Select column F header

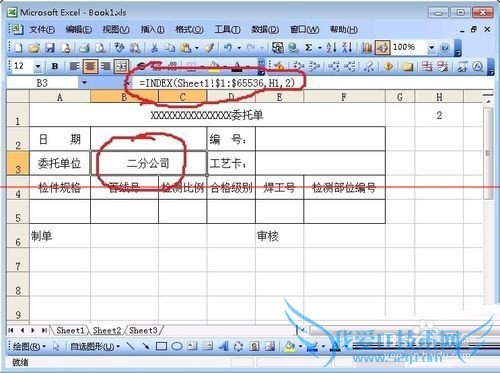[x=344, y=97]
